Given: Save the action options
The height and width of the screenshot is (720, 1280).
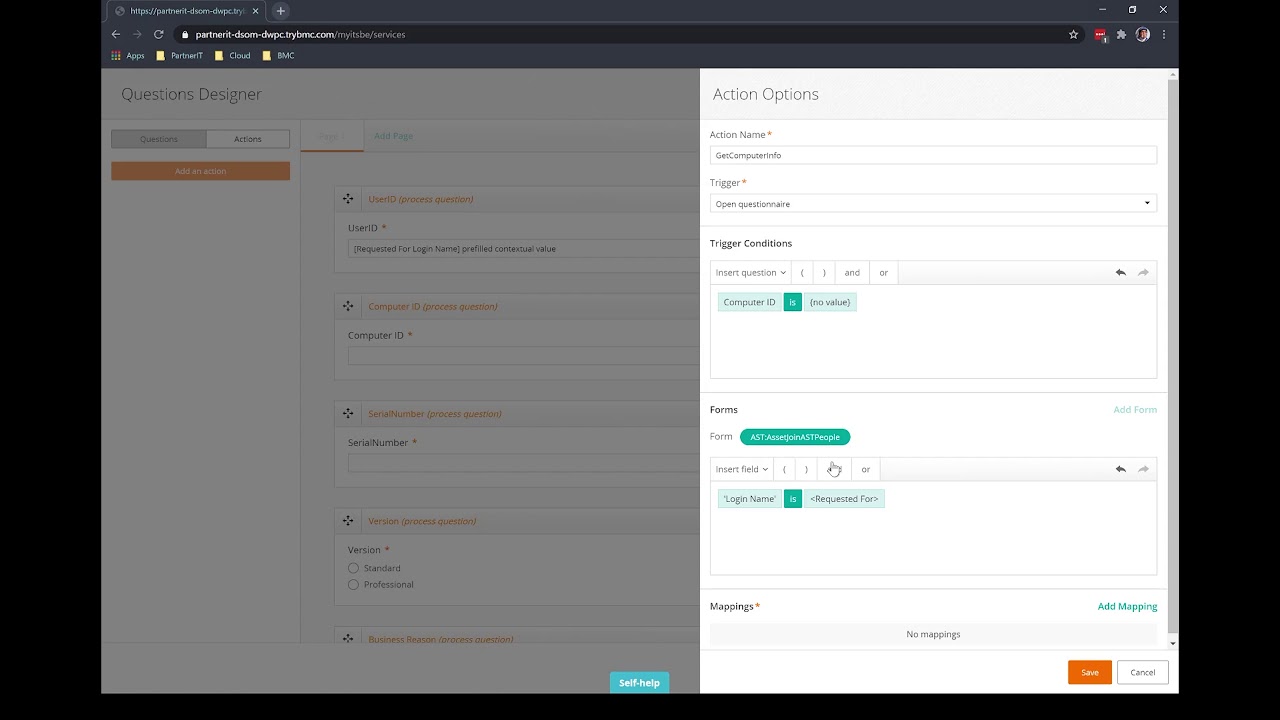Looking at the screenshot, I should [x=1089, y=672].
